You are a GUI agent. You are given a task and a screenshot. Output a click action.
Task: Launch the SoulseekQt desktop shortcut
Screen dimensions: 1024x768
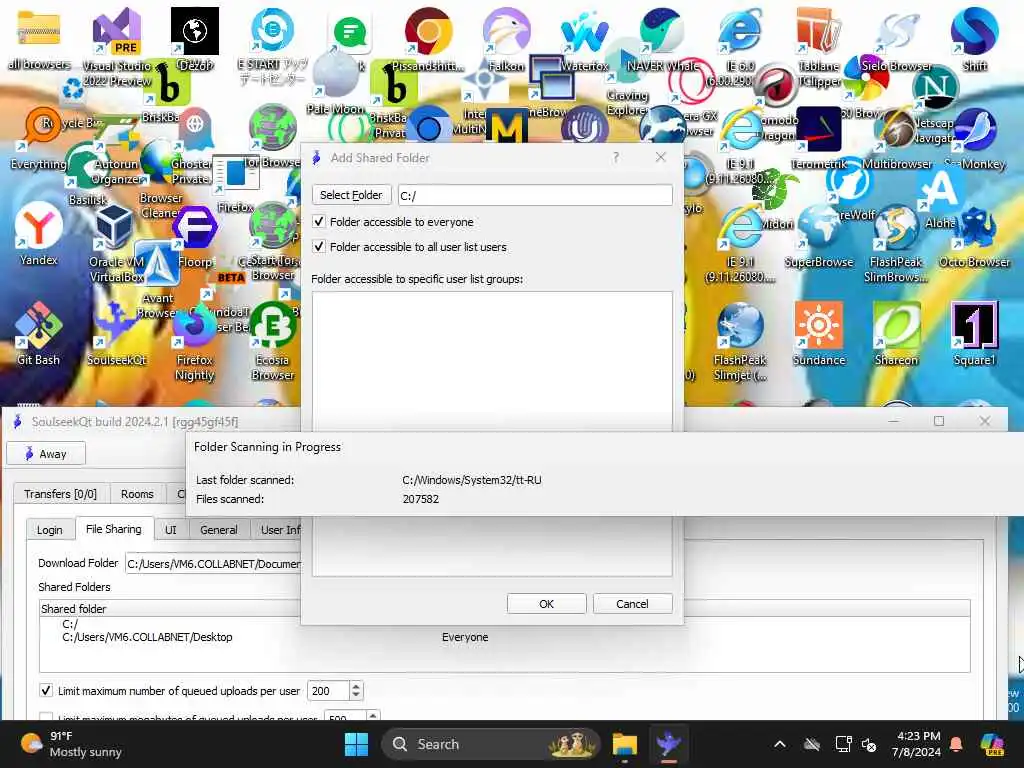click(117, 333)
